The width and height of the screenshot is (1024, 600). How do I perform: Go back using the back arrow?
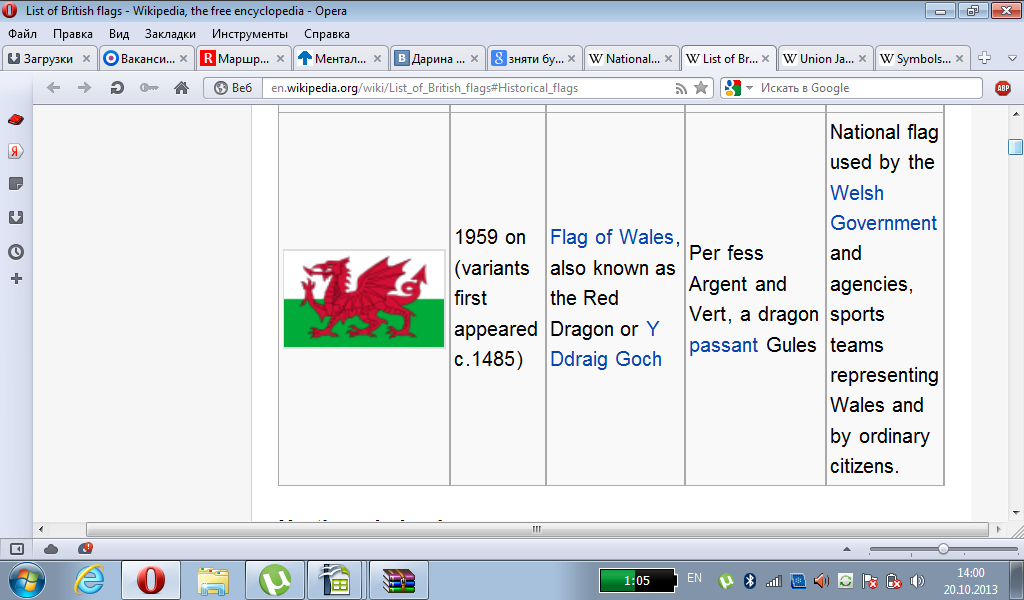coord(54,87)
